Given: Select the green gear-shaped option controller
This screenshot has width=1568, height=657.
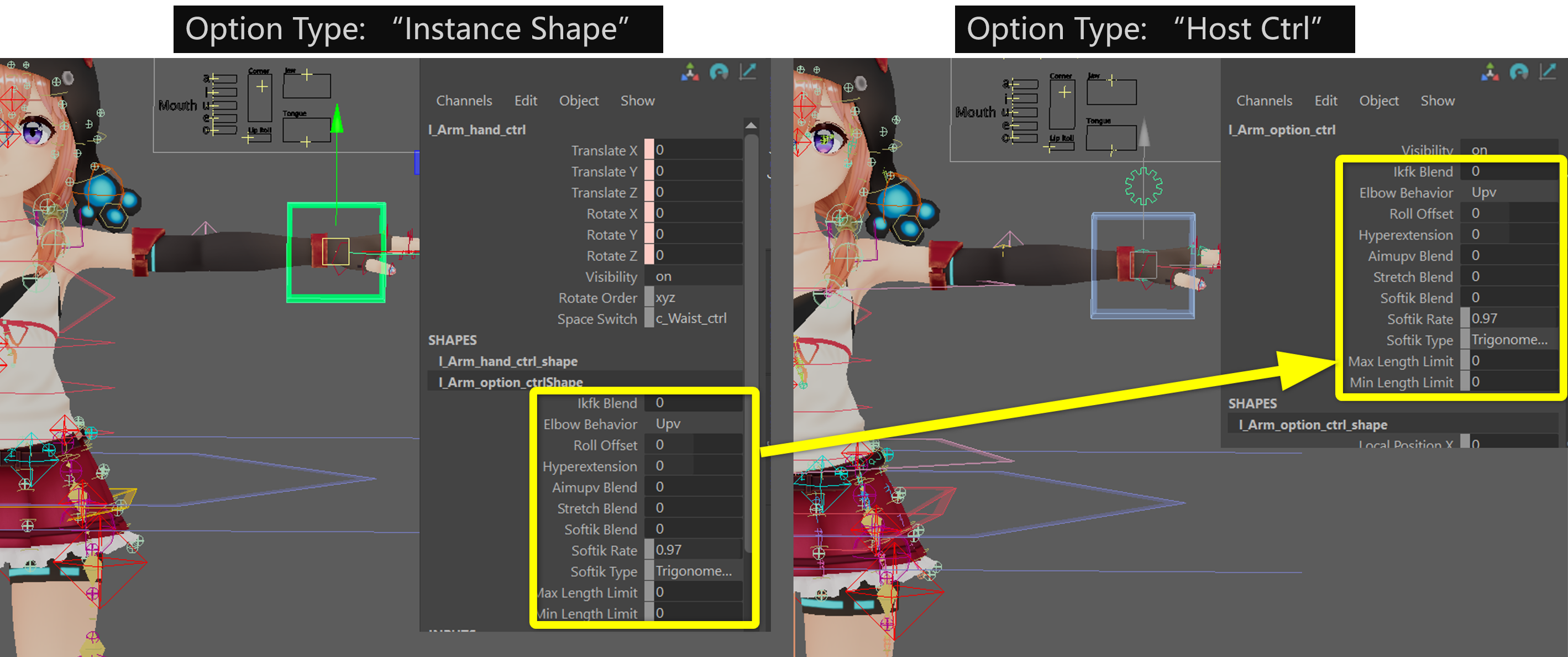Looking at the screenshot, I should click(x=1143, y=186).
